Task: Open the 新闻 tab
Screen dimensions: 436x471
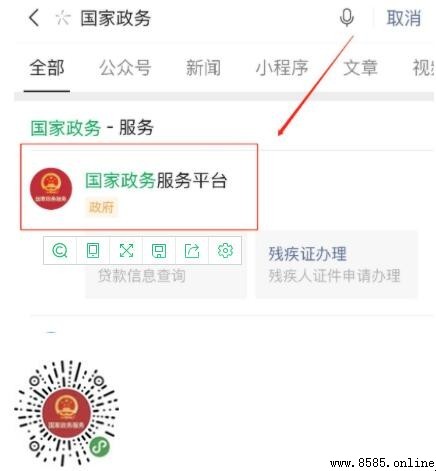Action: click(203, 68)
